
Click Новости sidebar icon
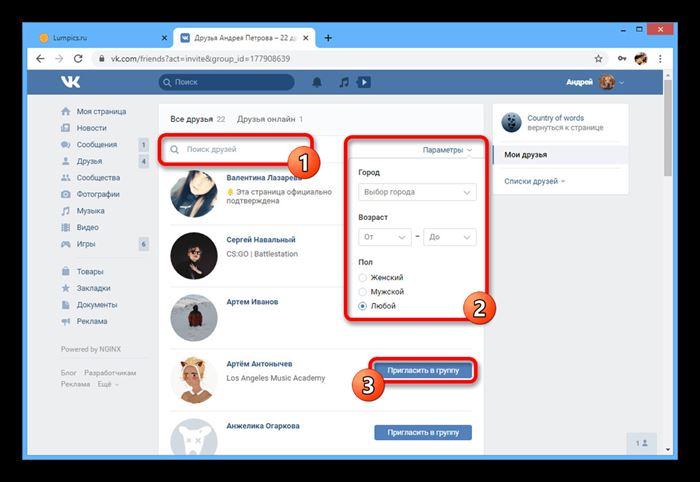click(66, 128)
